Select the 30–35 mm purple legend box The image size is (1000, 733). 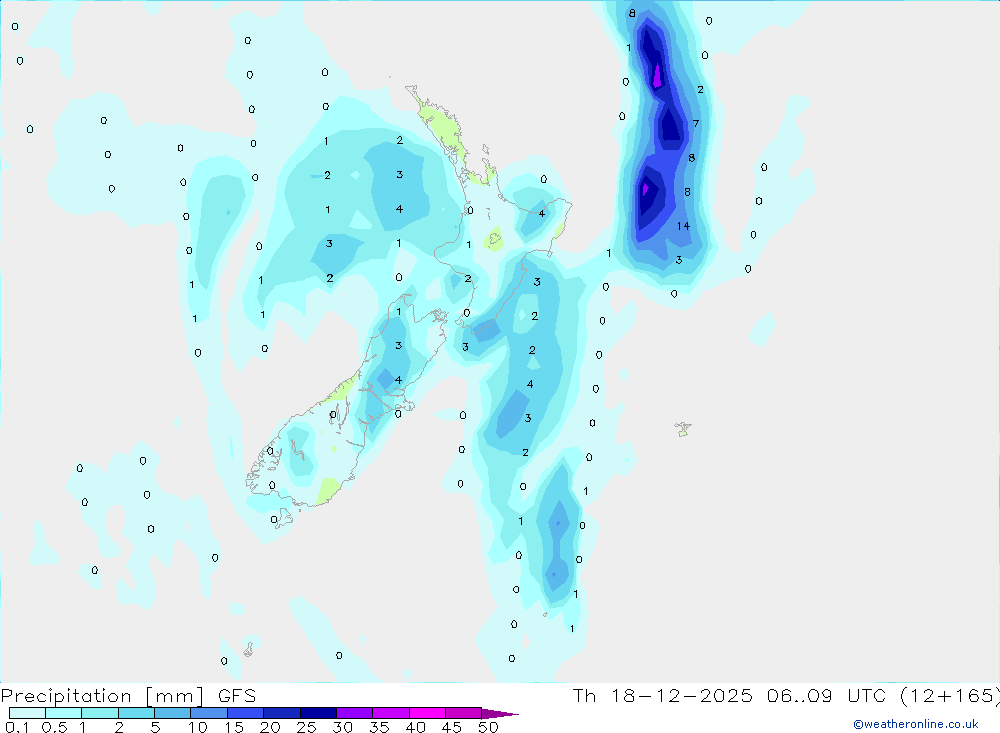(355, 713)
